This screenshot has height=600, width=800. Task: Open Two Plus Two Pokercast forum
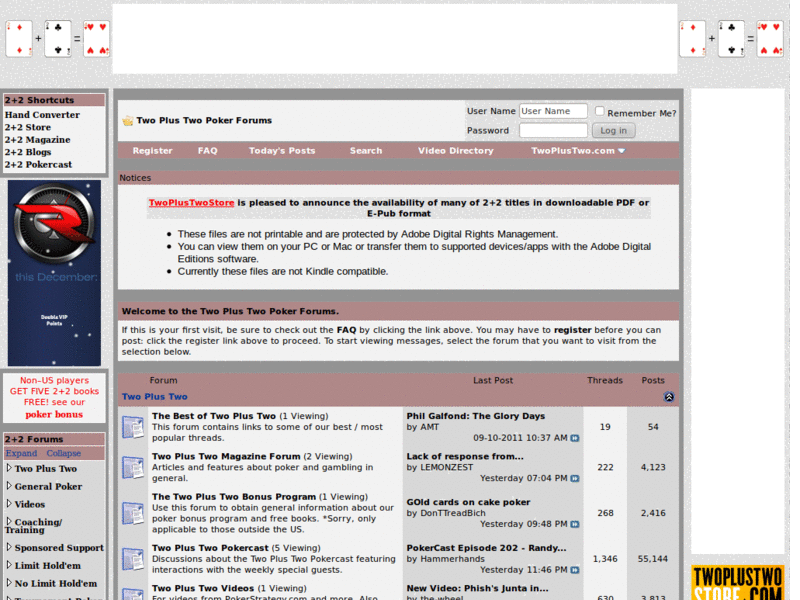[x=210, y=547]
